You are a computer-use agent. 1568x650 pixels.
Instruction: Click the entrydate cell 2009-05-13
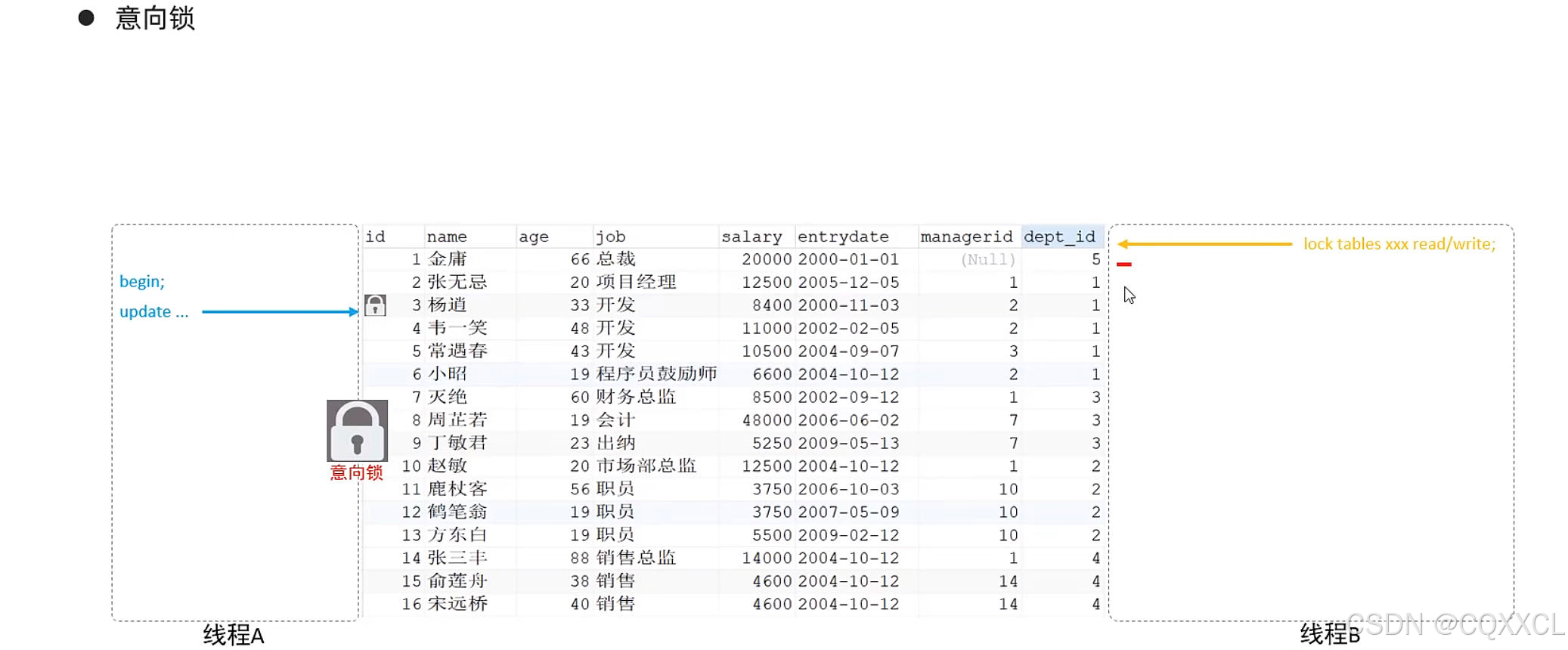point(848,443)
